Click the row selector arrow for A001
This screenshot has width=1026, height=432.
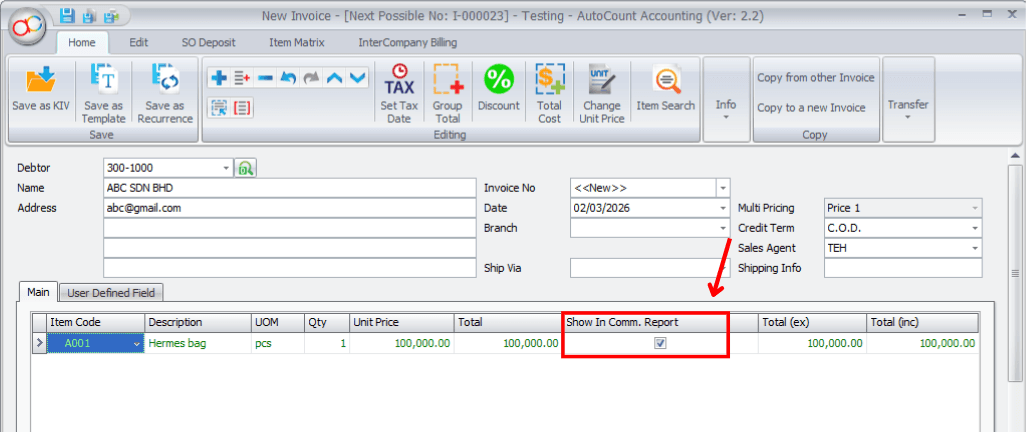tap(40, 344)
